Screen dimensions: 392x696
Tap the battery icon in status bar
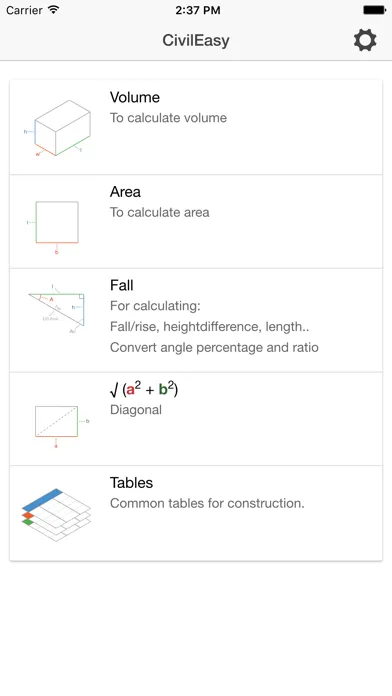pos(374,10)
